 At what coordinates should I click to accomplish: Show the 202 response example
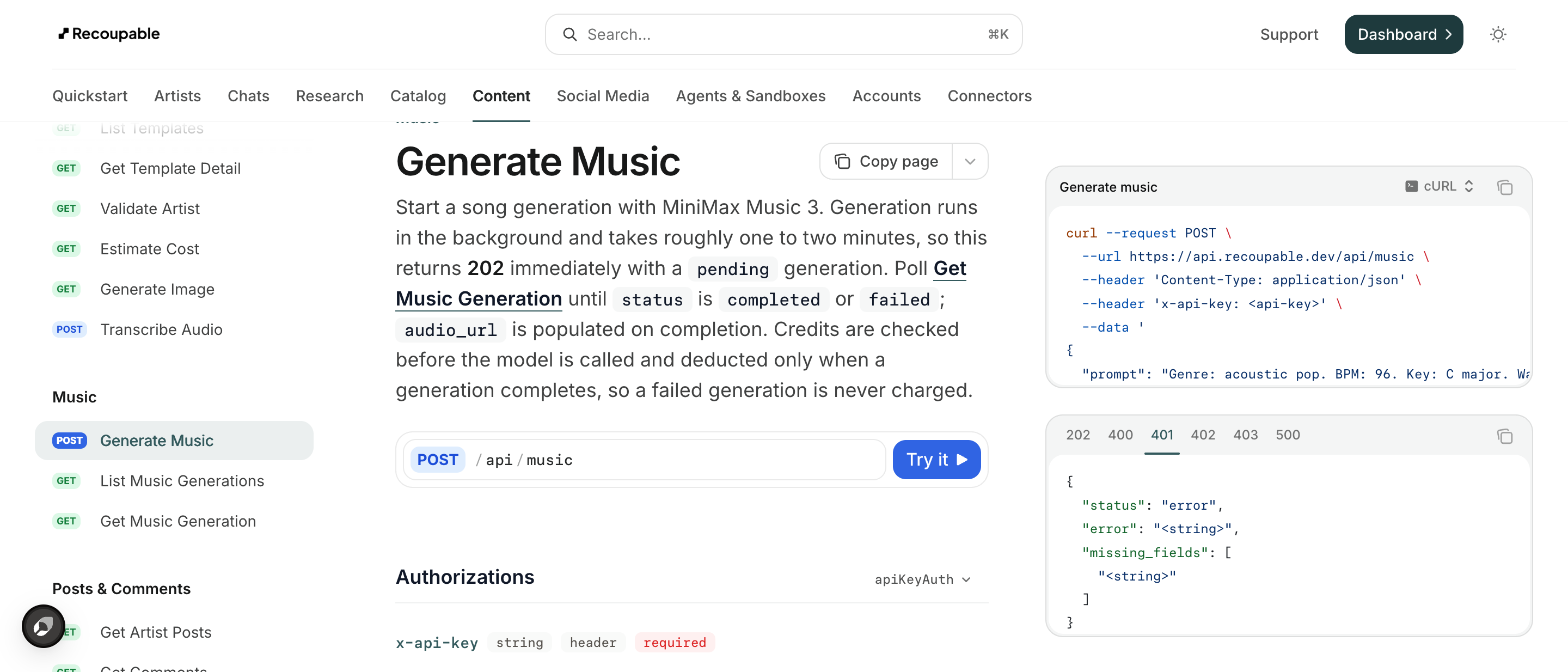click(1078, 435)
